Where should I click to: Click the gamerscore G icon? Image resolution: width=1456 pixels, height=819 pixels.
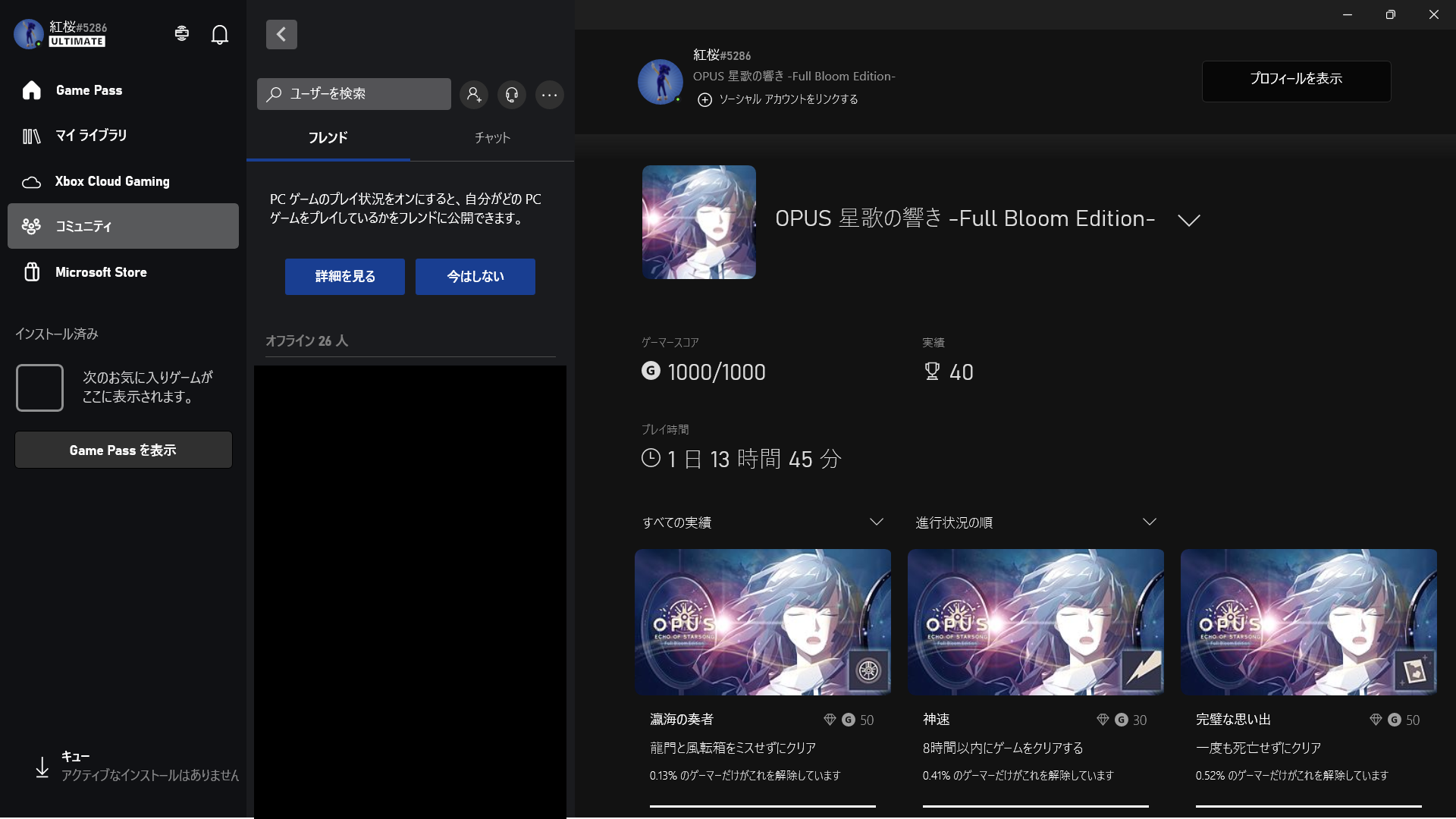651,371
